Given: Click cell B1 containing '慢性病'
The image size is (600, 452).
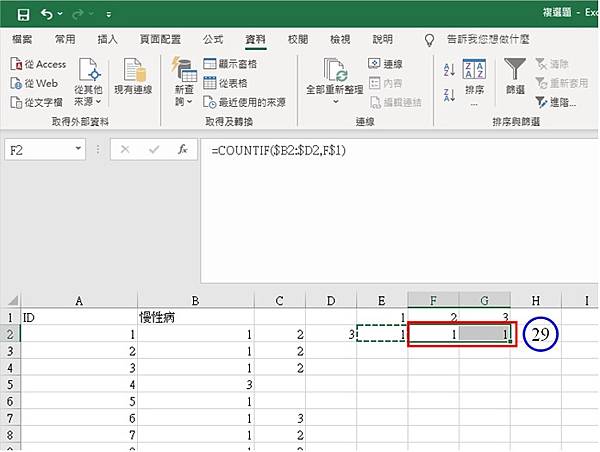Looking at the screenshot, I should tap(196, 317).
